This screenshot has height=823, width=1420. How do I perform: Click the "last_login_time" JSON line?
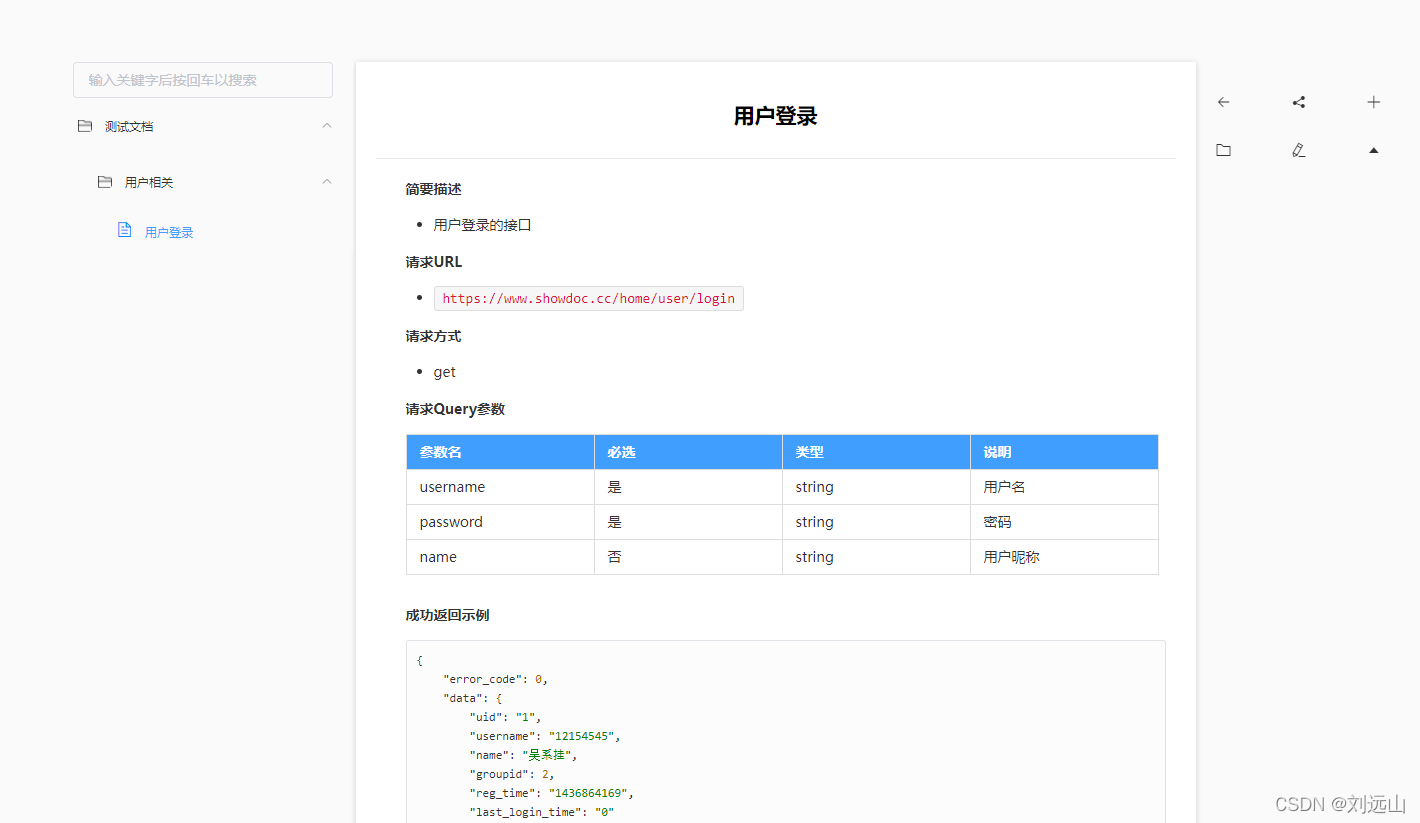click(542, 812)
